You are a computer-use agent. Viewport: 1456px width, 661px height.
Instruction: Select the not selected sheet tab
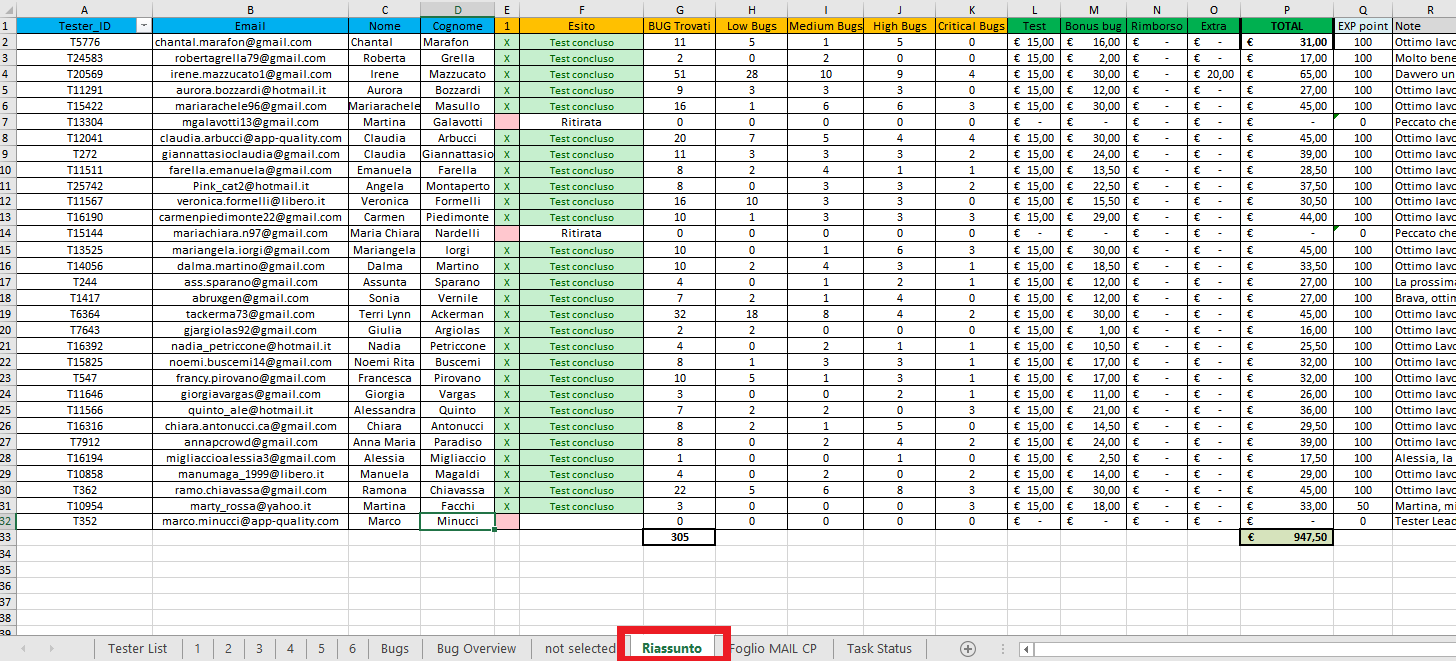pos(579,648)
